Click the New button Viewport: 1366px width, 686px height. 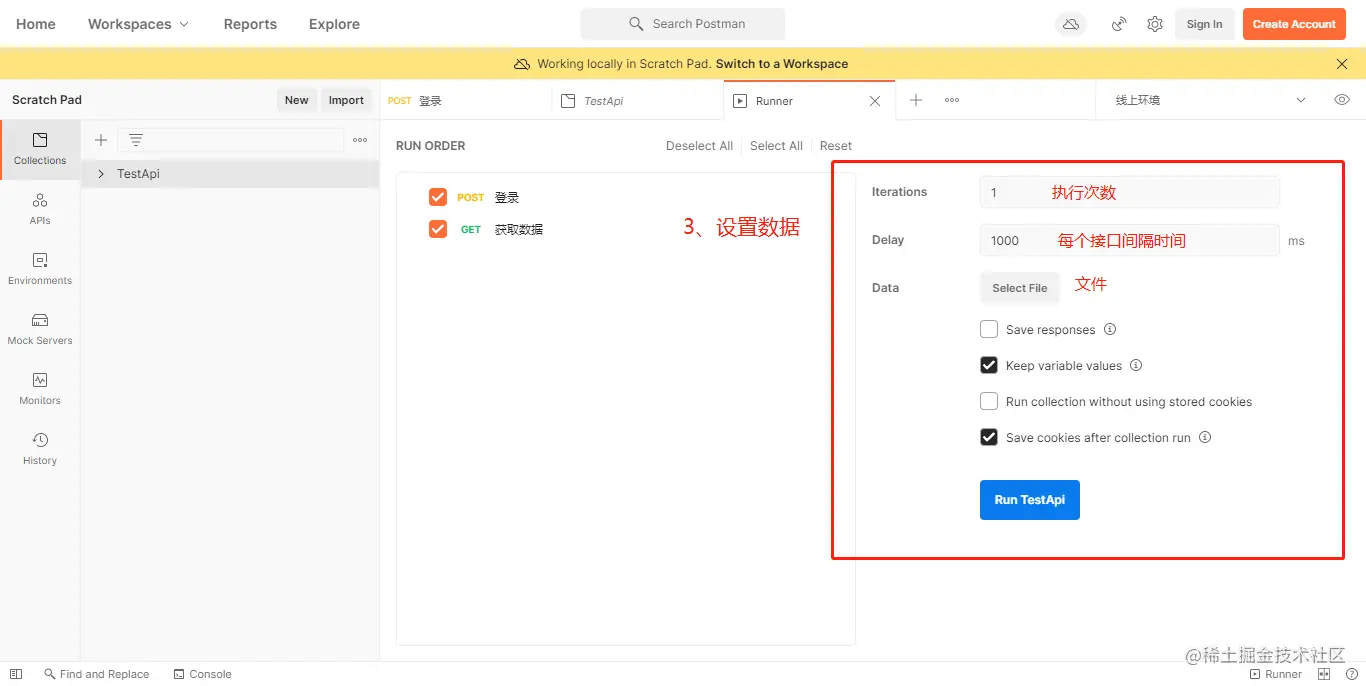[296, 100]
